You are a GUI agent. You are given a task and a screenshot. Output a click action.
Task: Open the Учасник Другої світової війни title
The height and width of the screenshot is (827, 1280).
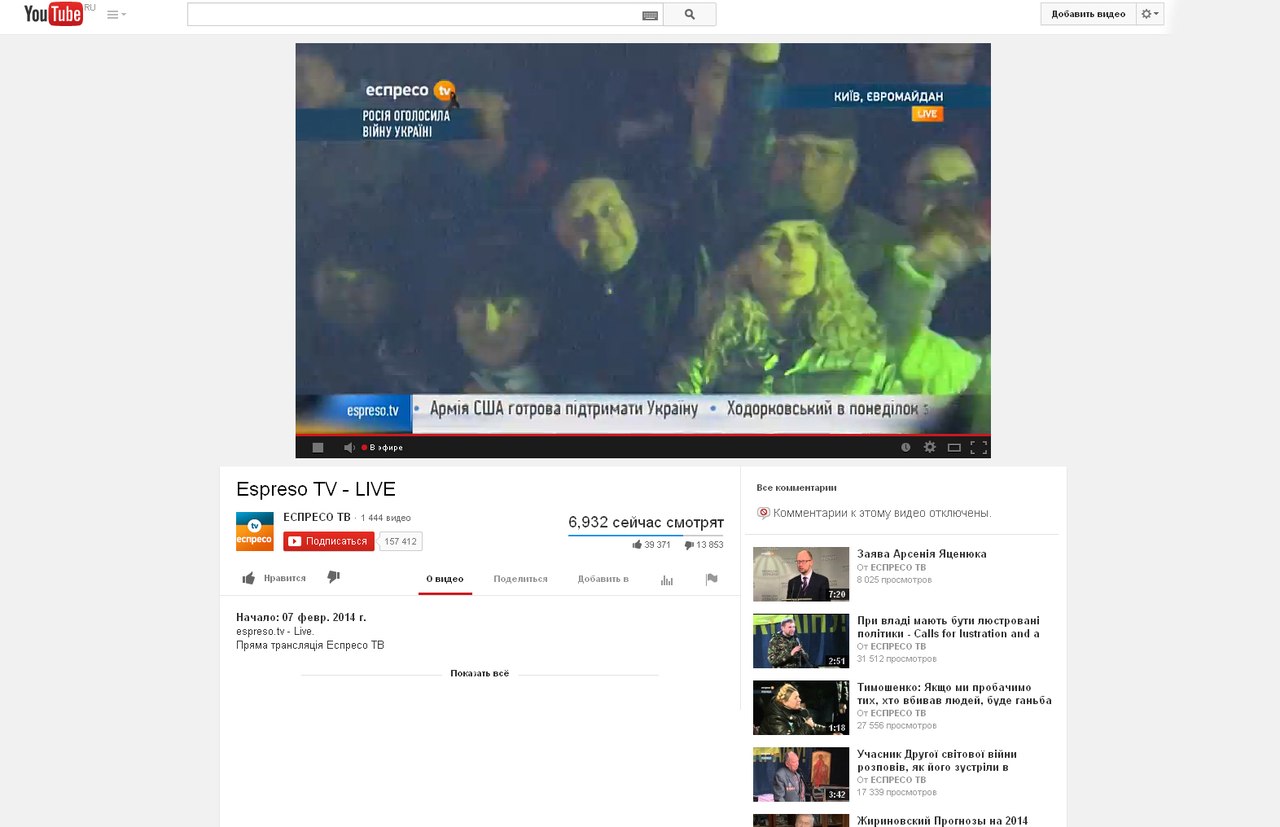point(937,761)
